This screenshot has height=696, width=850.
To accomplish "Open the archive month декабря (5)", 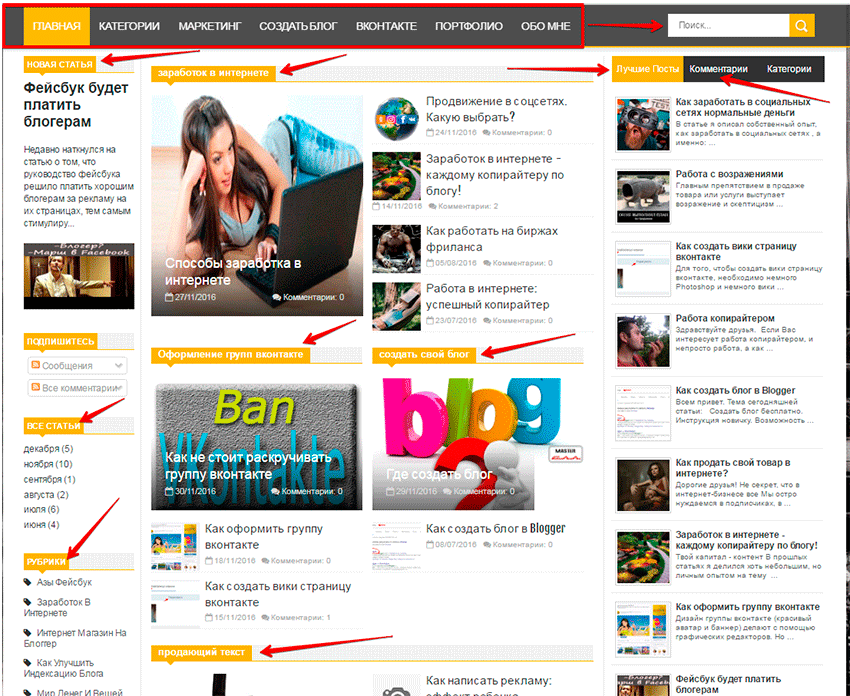I will tap(48, 449).
